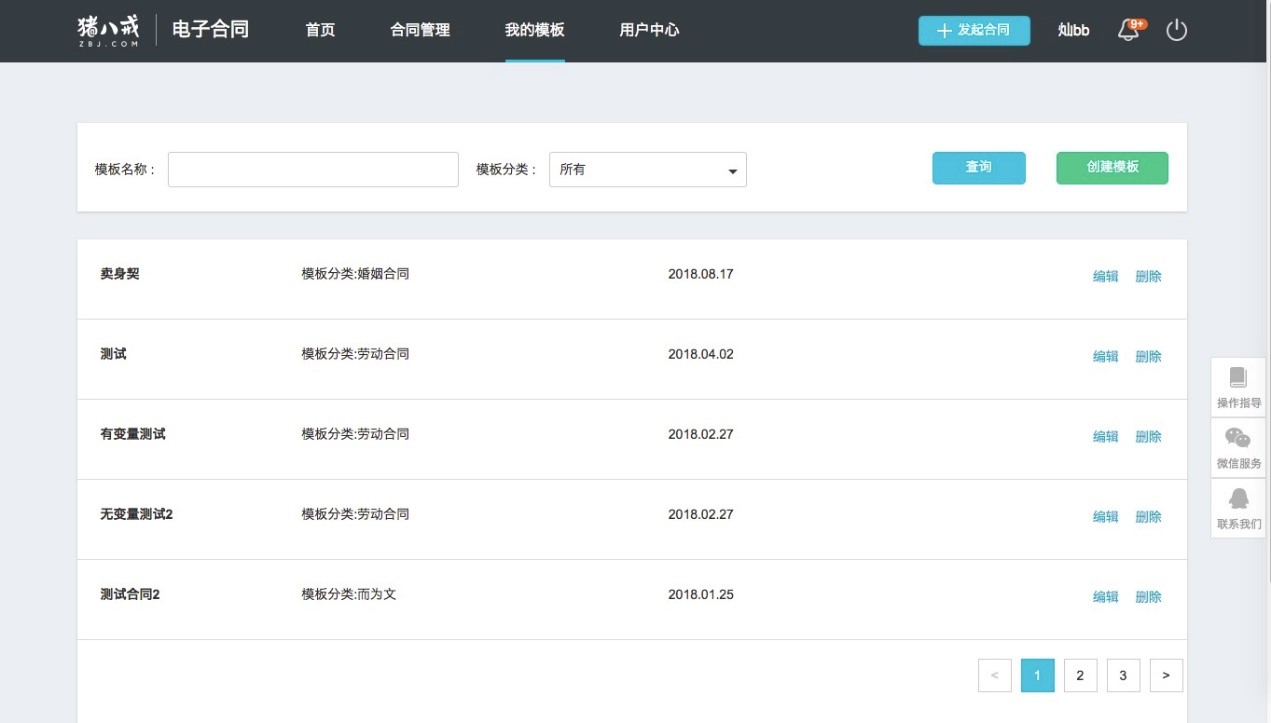
Task: Click the 无变量测试2 template name
Action: [x=137, y=513]
